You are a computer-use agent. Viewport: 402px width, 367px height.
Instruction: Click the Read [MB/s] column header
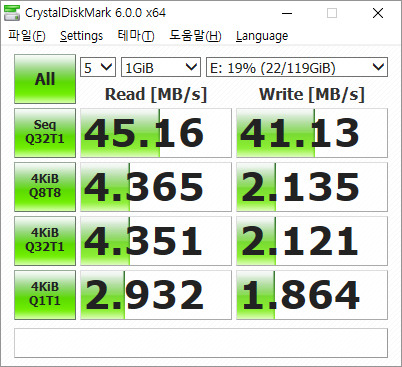[x=156, y=94]
